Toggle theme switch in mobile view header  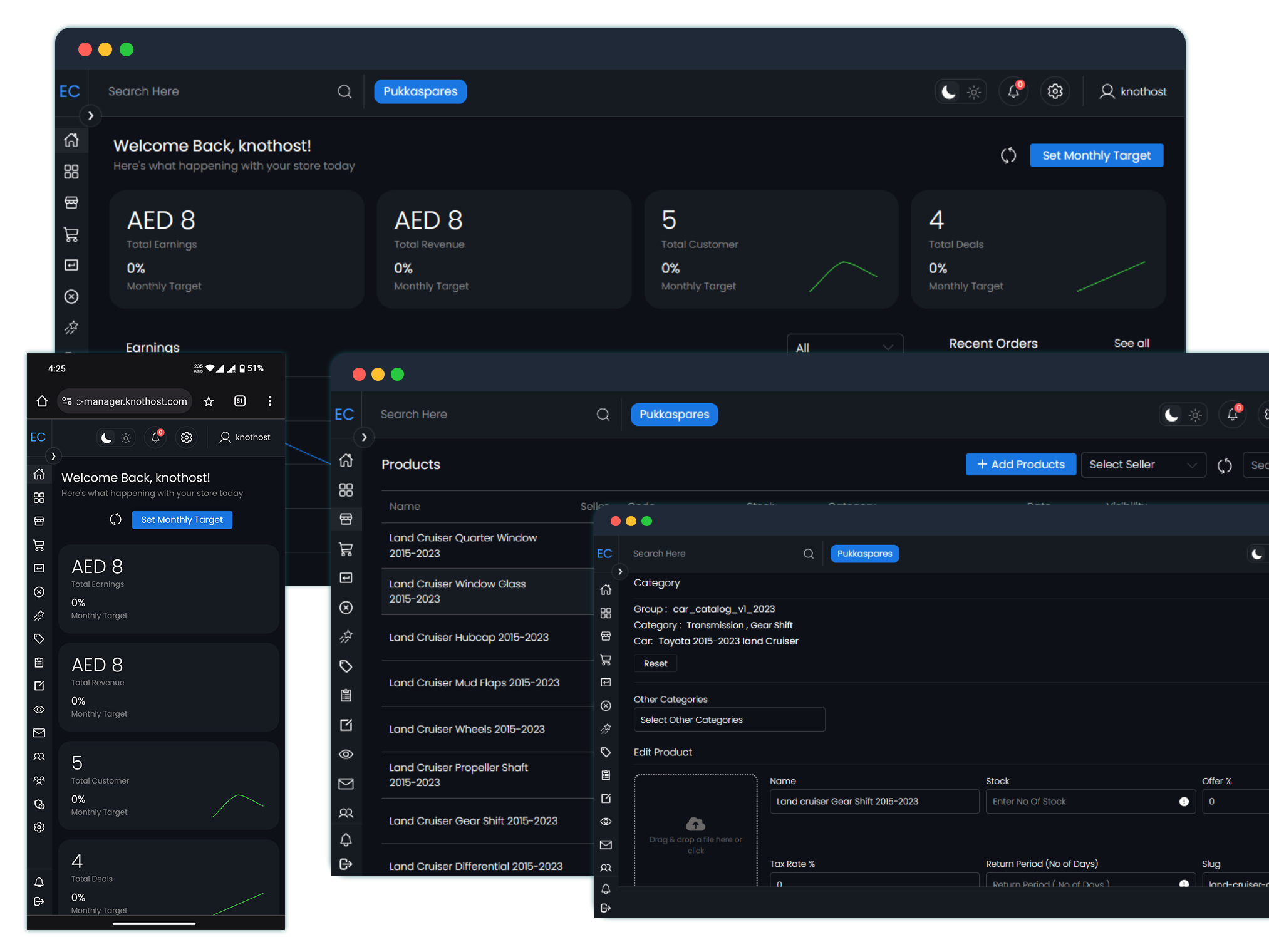(x=116, y=438)
